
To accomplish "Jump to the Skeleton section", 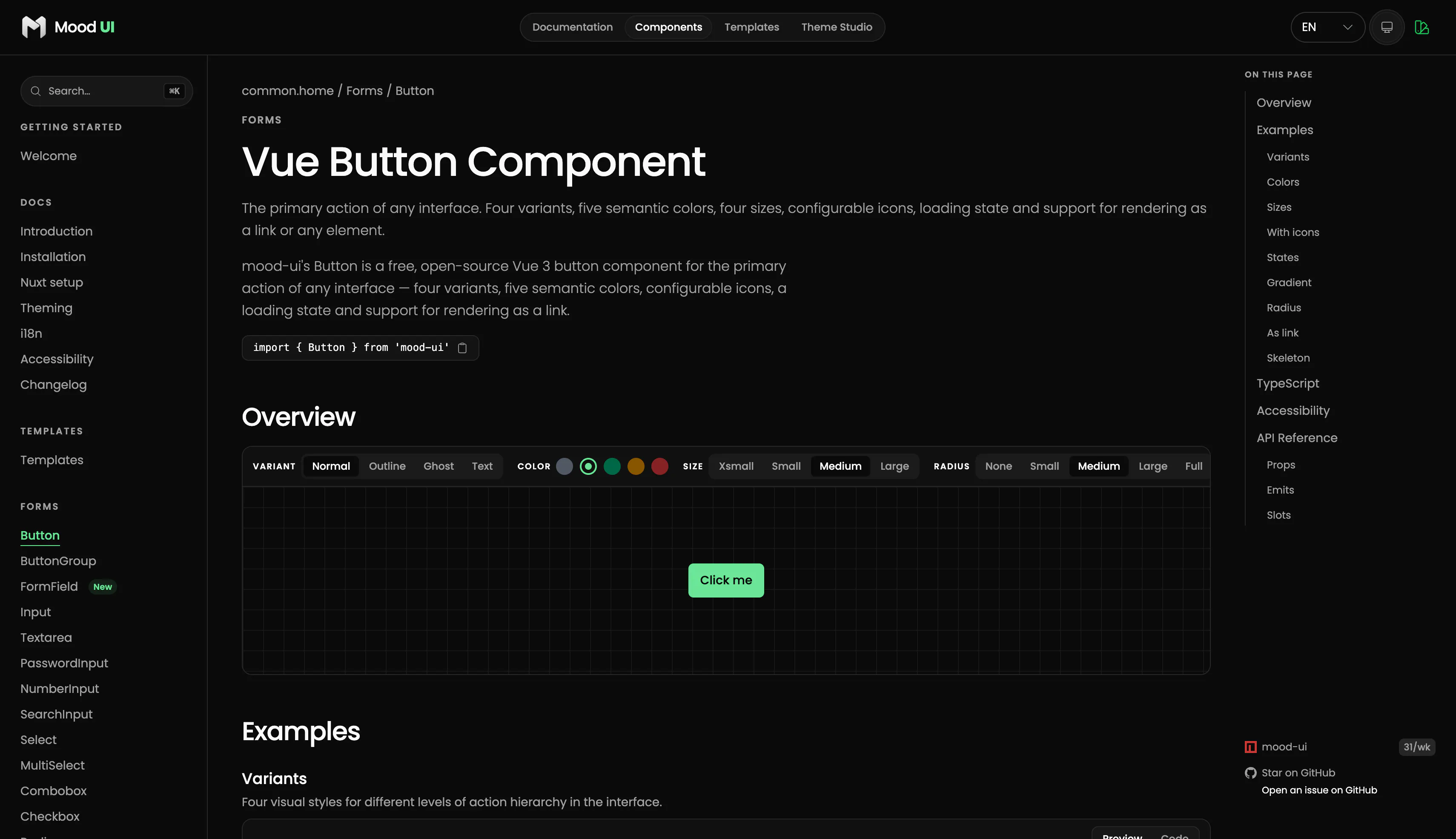I will click(1288, 359).
